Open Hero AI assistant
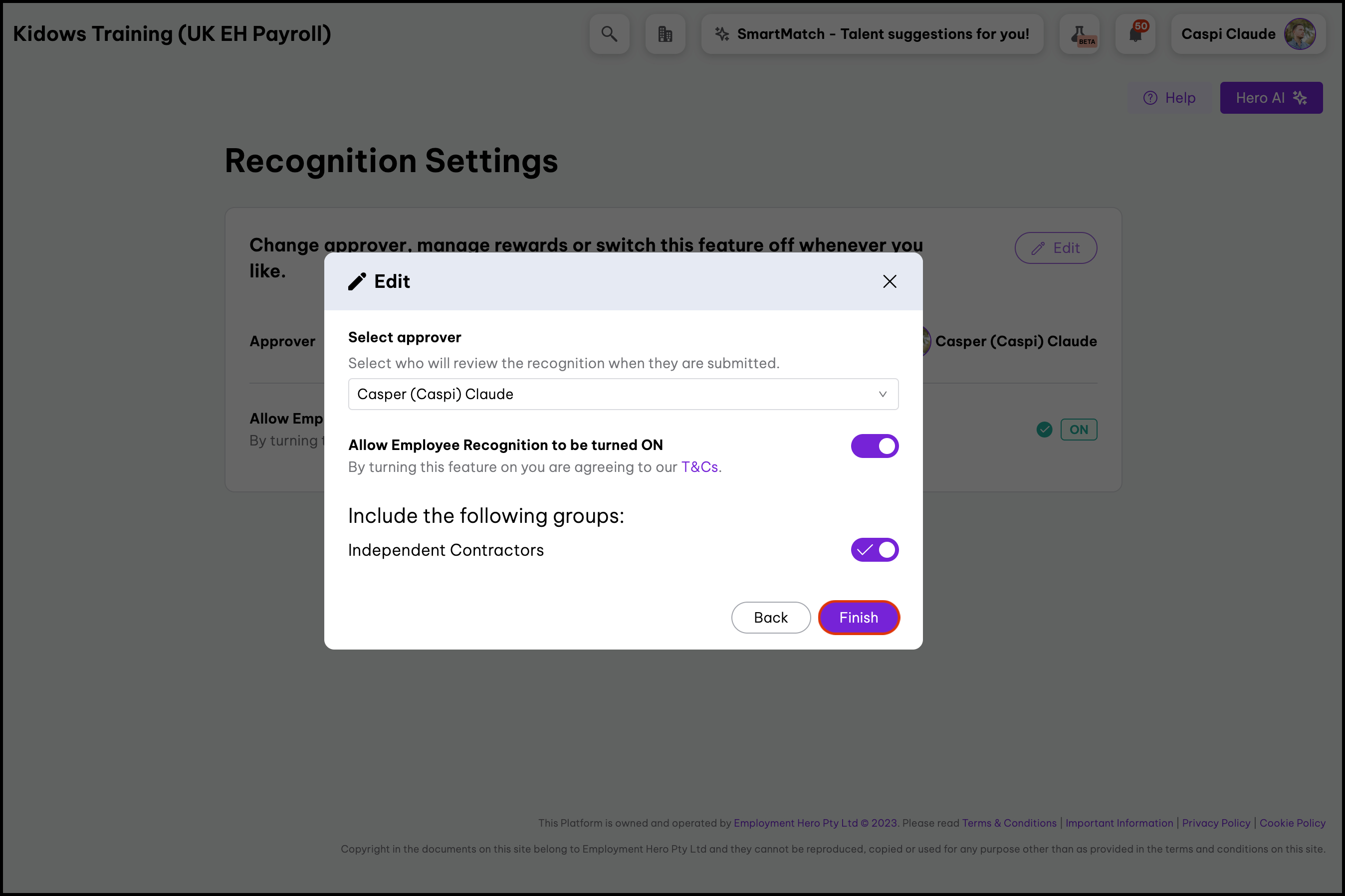Viewport: 1345px width, 896px height. tap(1271, 98)
